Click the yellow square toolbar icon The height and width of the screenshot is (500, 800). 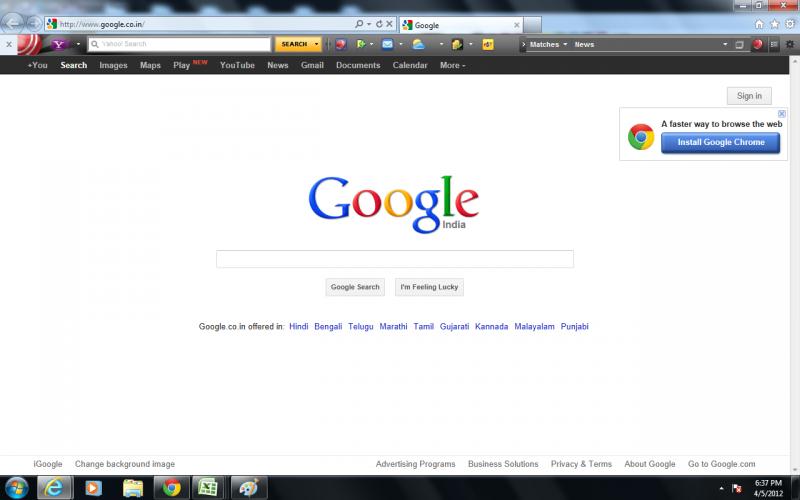(488, 44)
